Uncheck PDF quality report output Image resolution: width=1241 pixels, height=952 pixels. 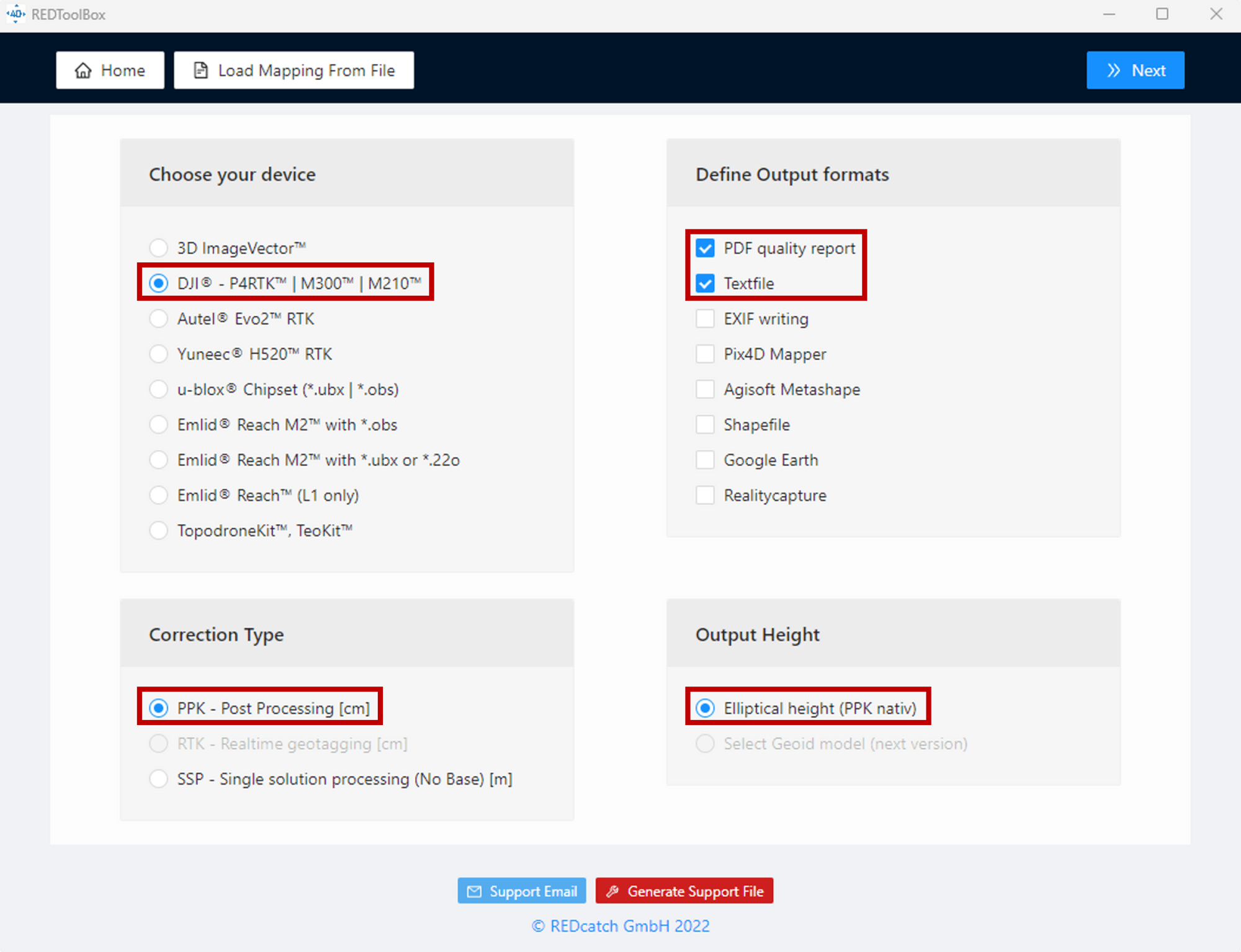click(705, 247)
